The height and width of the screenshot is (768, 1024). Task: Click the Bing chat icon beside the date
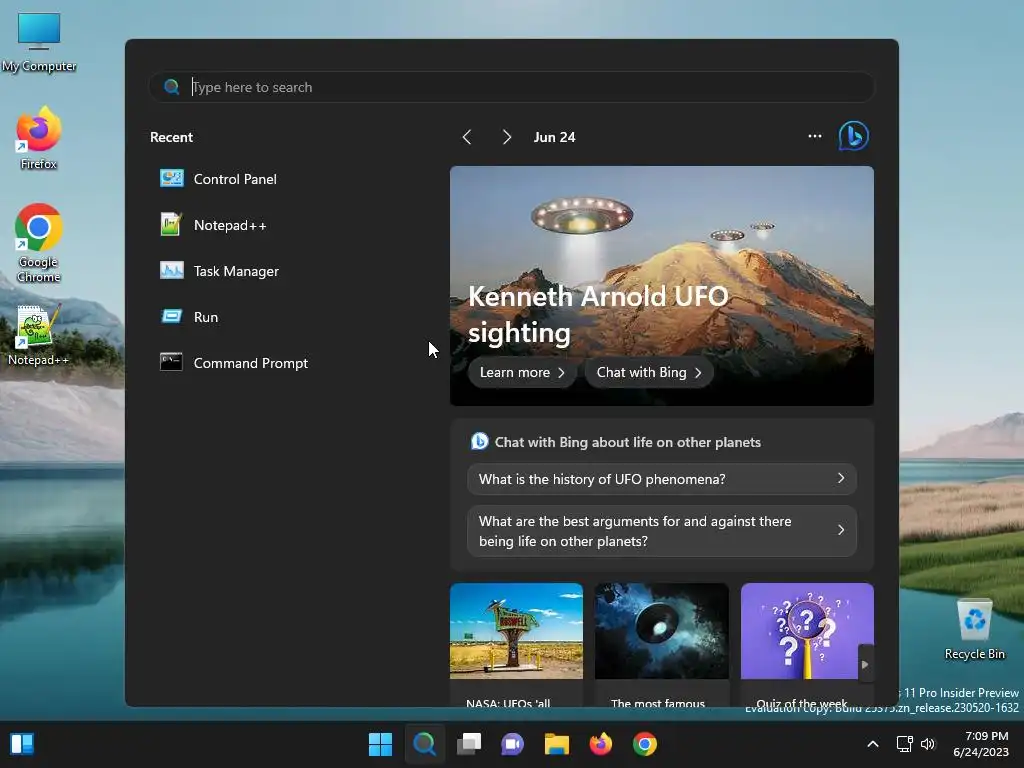[x=853, y=136]
